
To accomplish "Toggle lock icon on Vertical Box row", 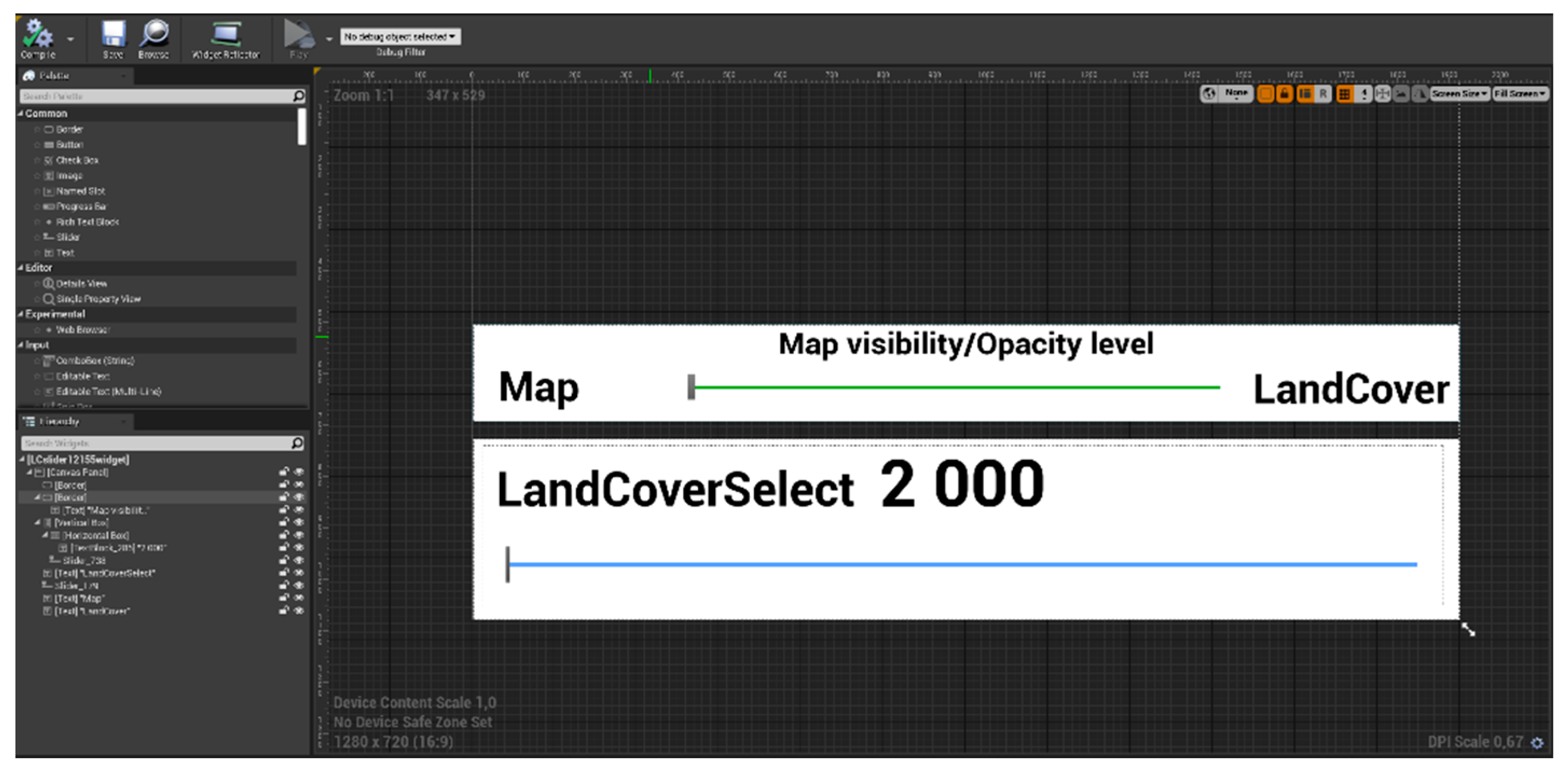I will [x=284, y=522].
